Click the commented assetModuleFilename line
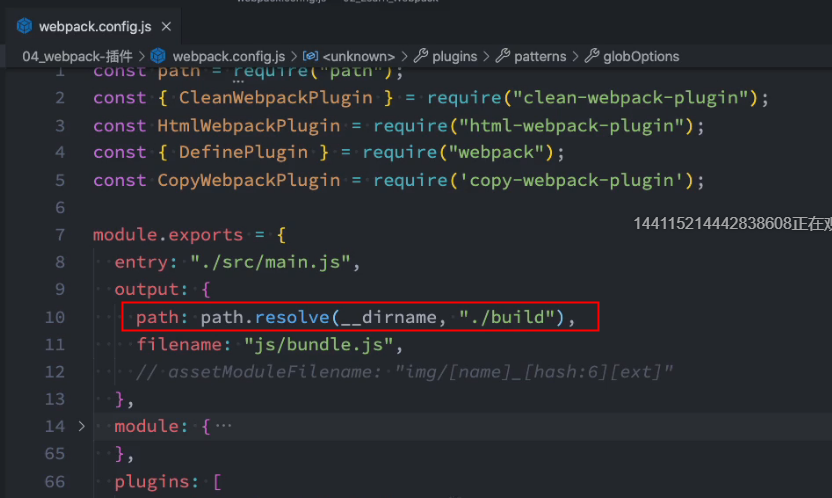Image resolution: width=832 pixels, height=498 pixels. (404, 372)
